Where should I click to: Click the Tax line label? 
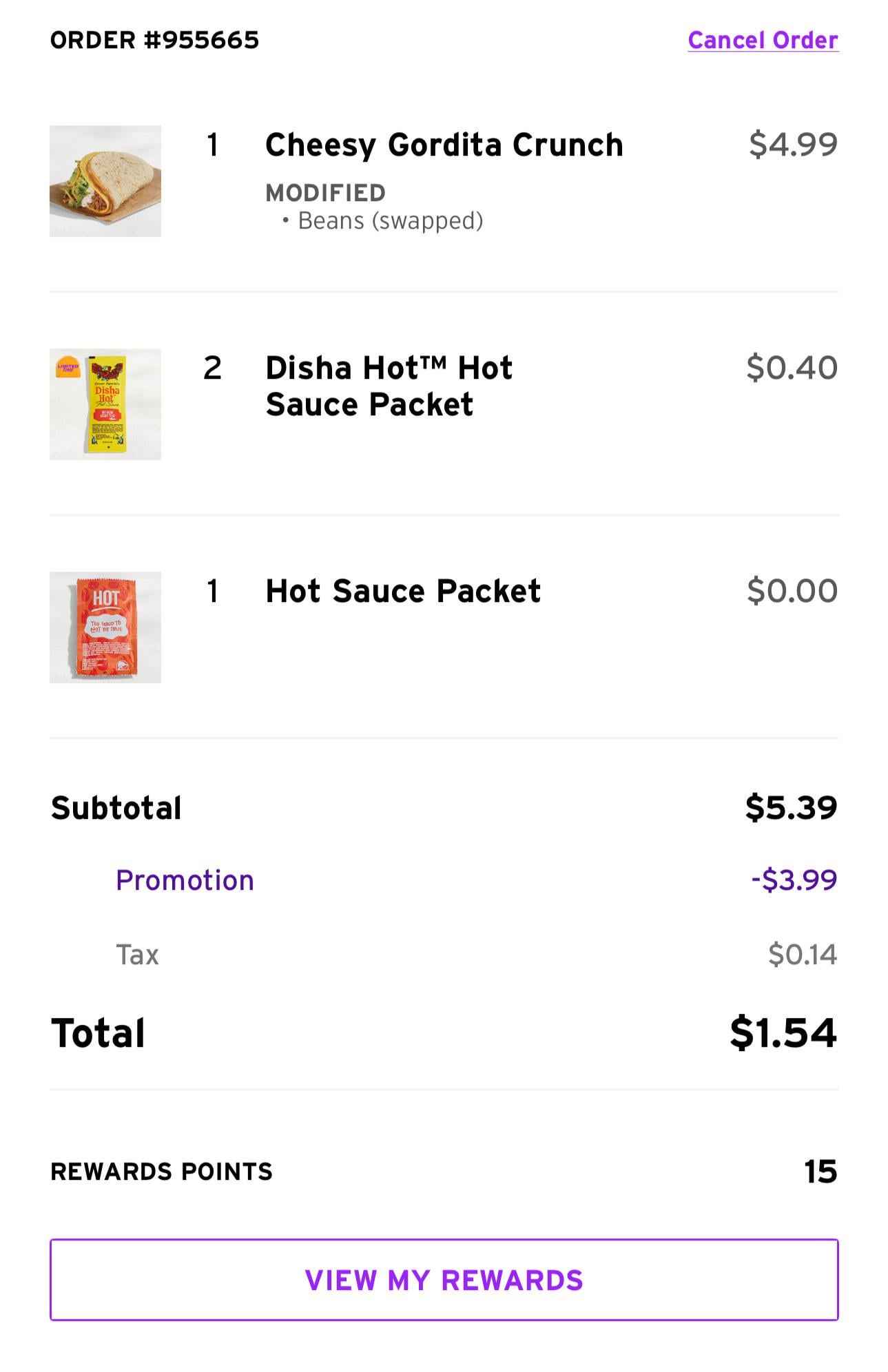137,955
